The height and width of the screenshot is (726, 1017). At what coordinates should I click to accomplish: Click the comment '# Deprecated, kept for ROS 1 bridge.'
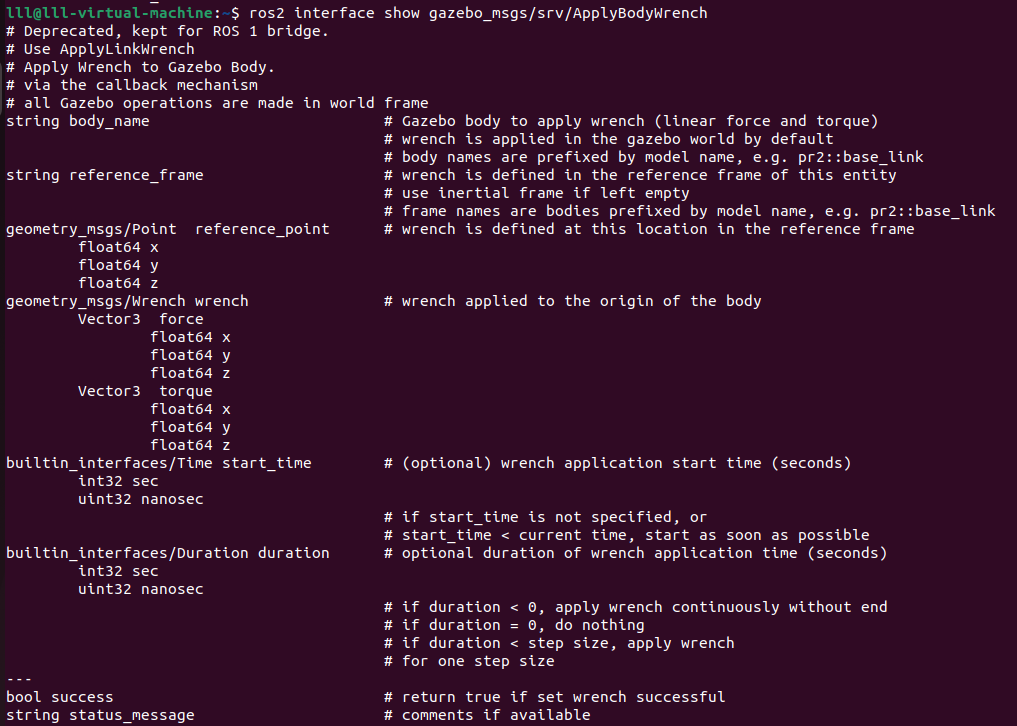tap(167, 31)
